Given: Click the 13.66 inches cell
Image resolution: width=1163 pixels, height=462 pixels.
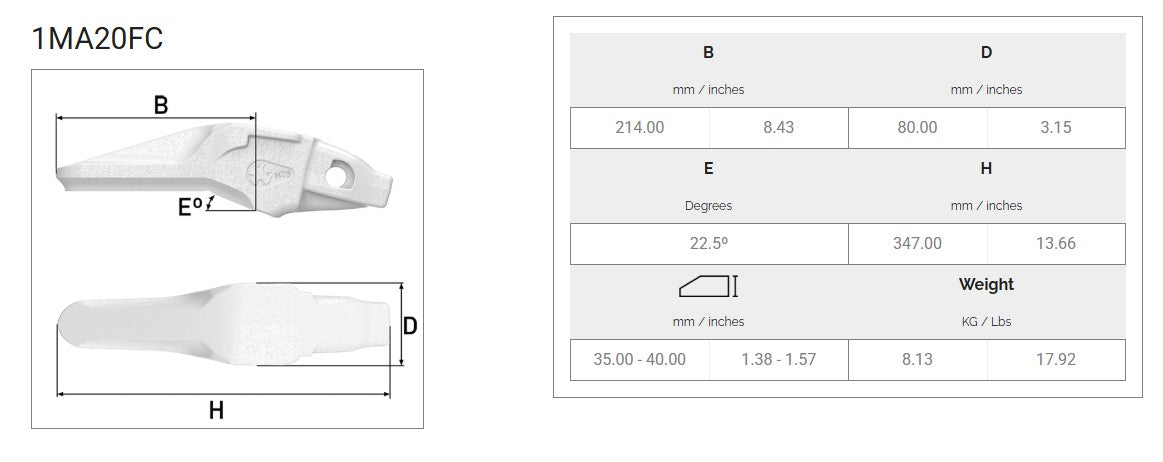Looking at the screenshot, I should [1056, 243].
